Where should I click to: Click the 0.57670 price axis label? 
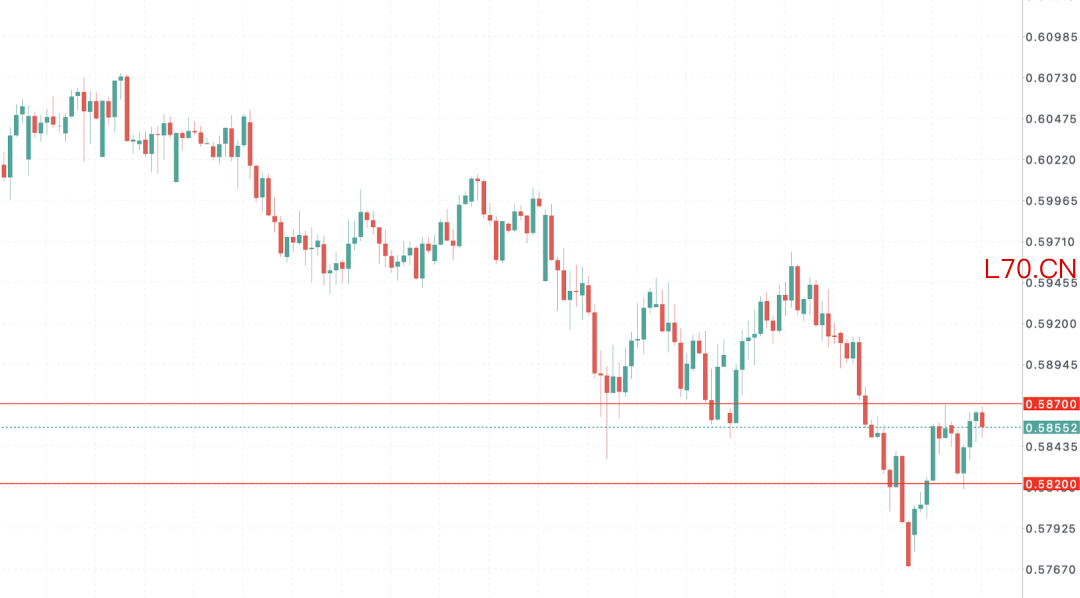click(1051, 569)
